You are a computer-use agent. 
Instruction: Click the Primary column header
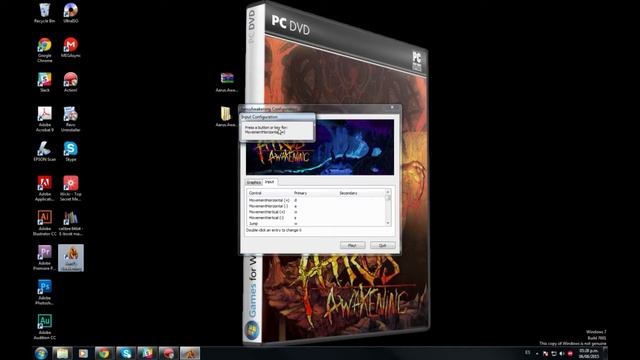pos(315,193)
